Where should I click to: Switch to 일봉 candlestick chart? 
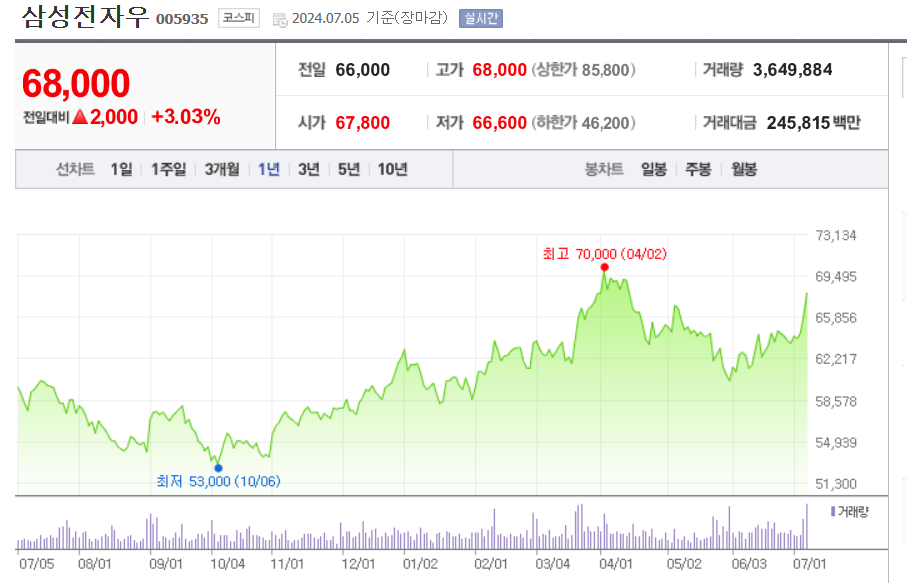click(x=654, y=169)
